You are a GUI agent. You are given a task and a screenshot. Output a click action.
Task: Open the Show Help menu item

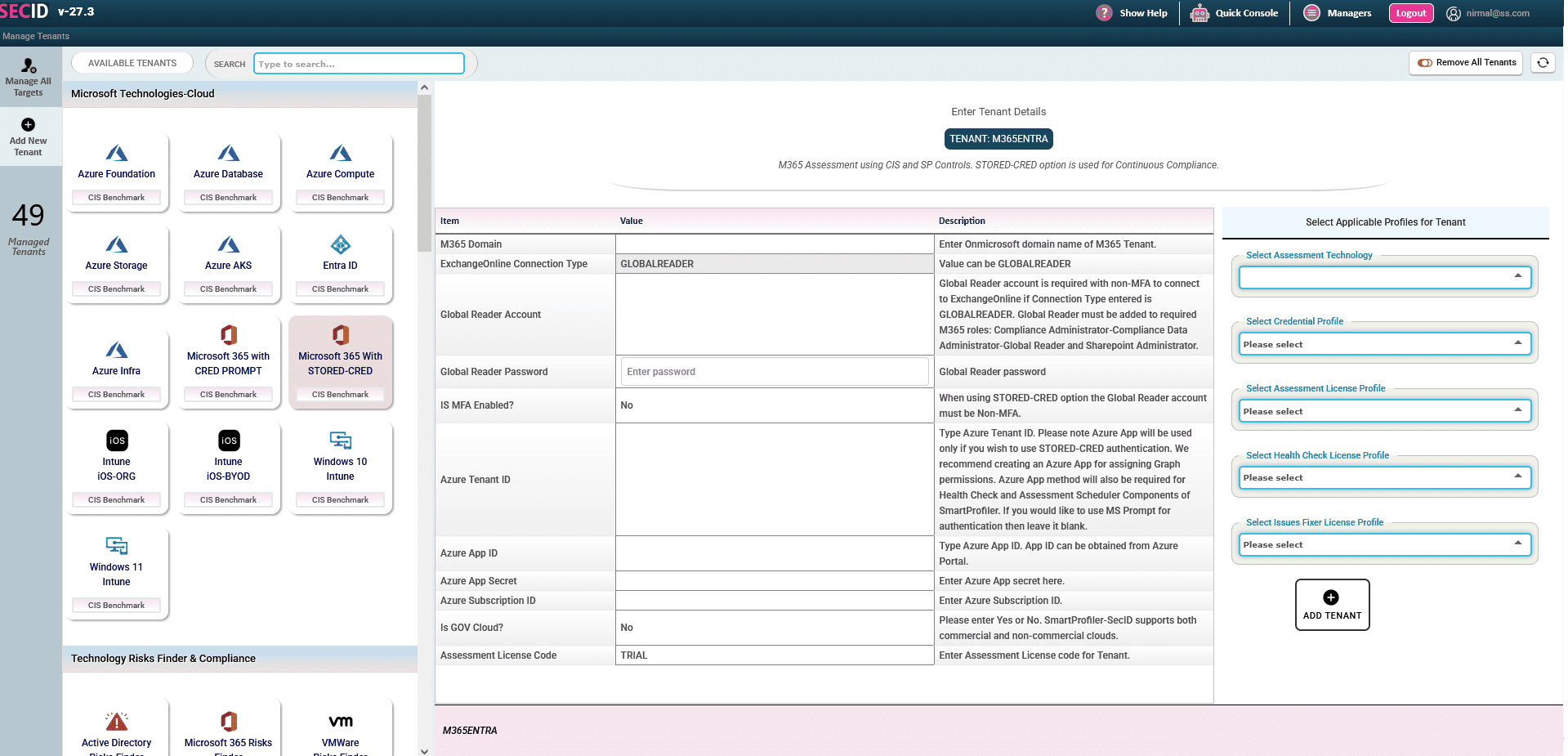pyautogui.click(x=1143, y=13)
